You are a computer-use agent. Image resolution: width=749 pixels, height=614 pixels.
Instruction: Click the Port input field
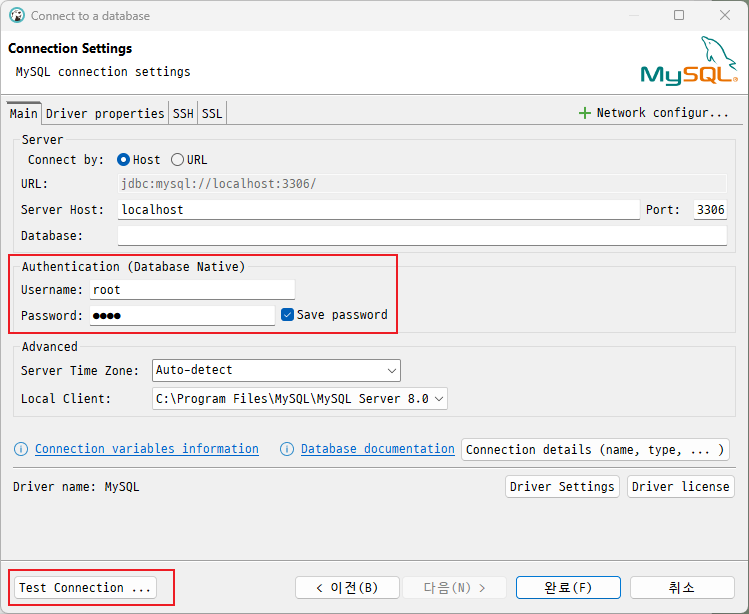[710, 210]
